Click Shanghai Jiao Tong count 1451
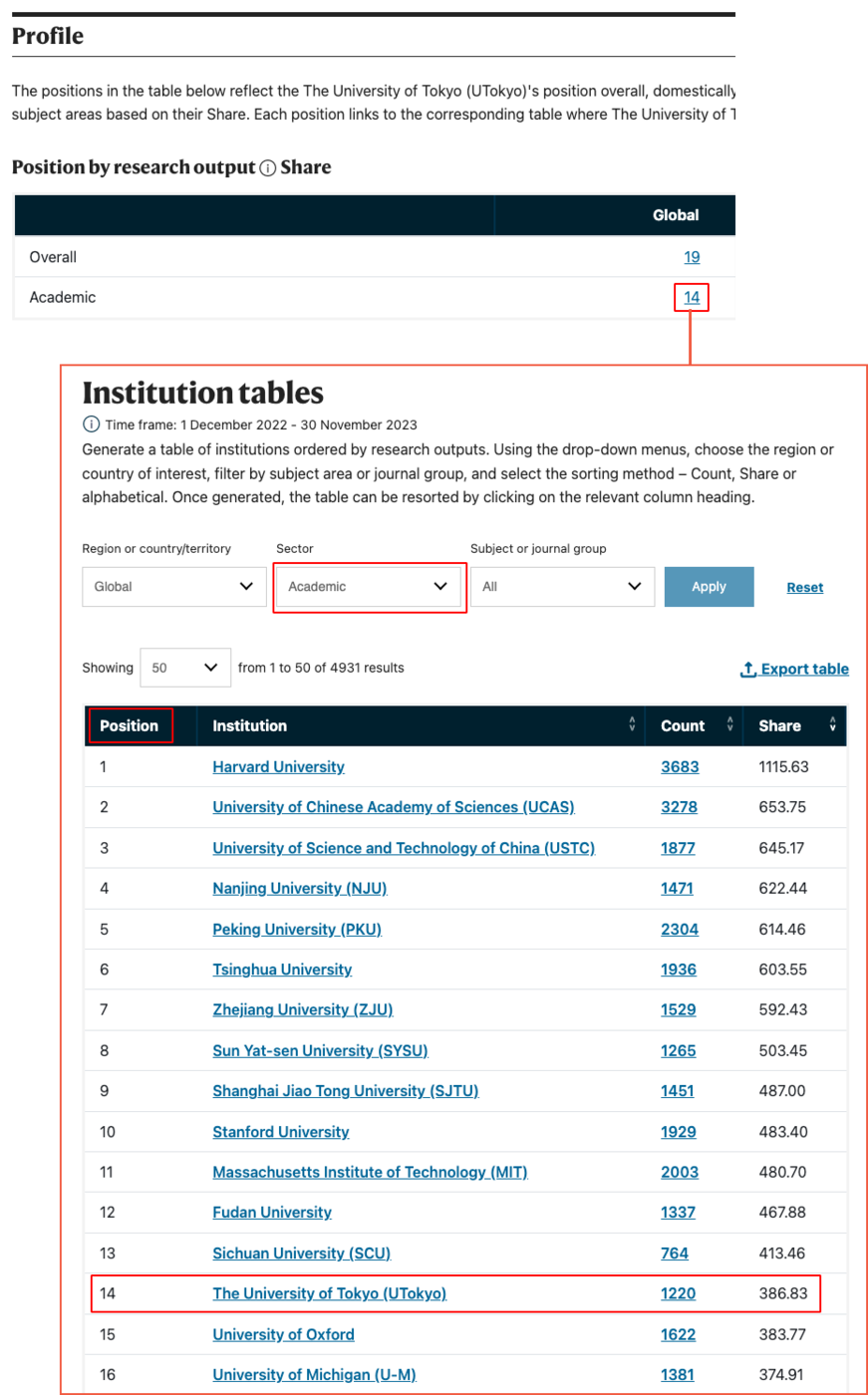 click(x=678, y=1091)
